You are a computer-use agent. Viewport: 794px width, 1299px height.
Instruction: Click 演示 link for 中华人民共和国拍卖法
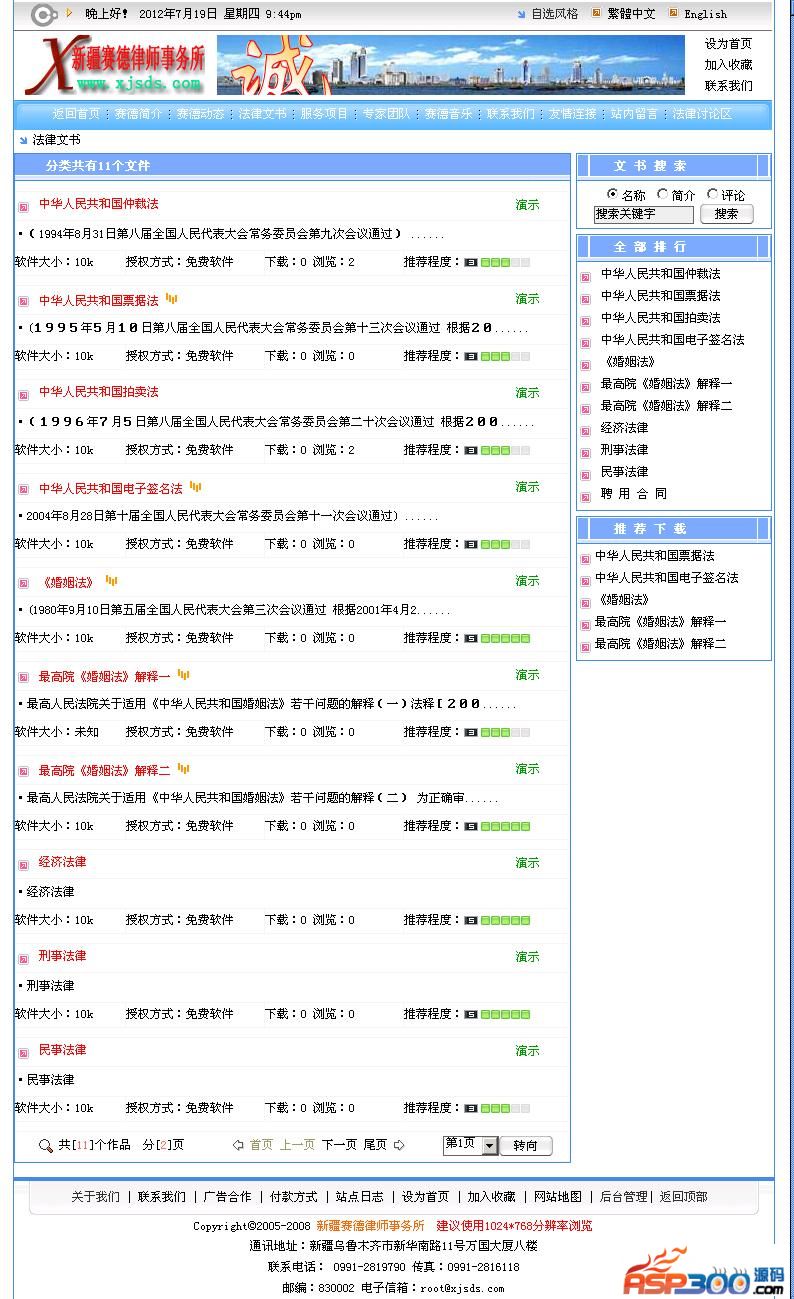(527, 393)
